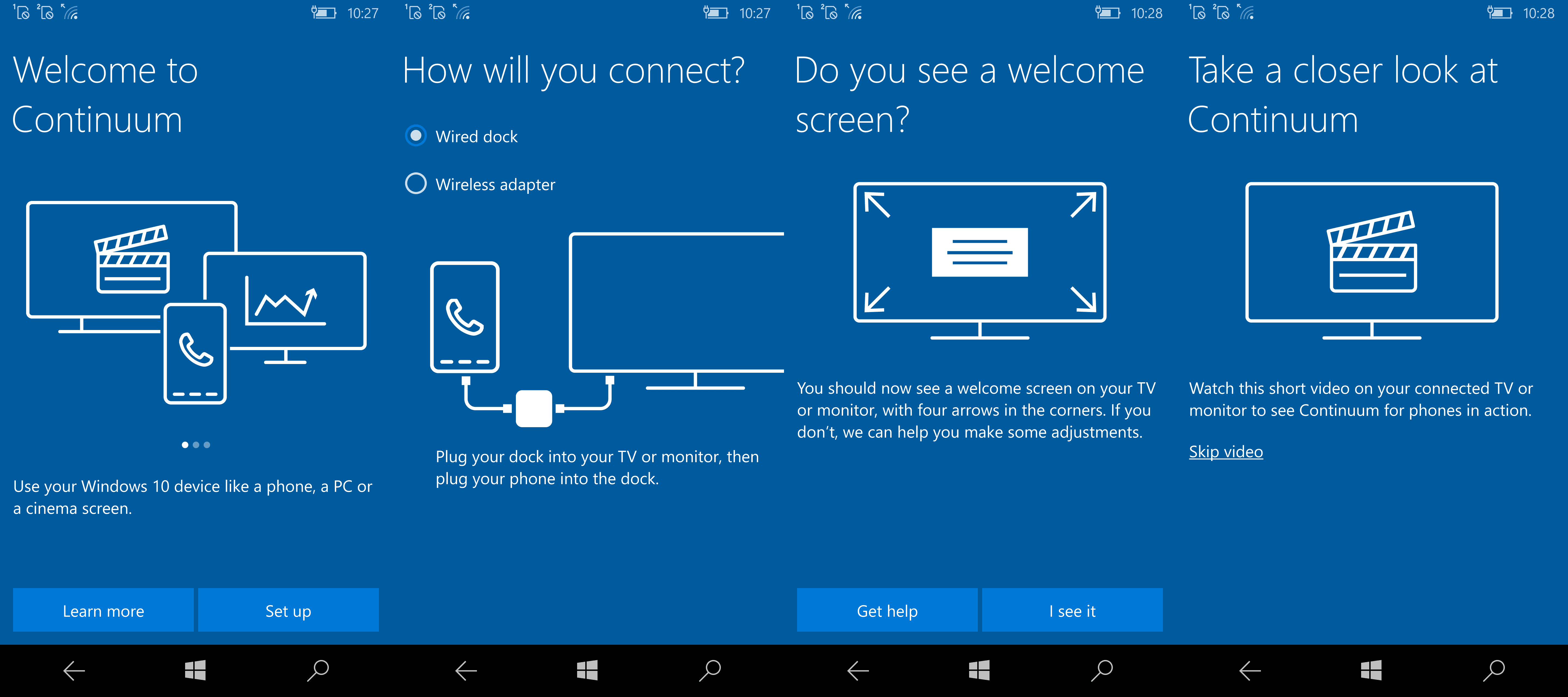Tap the second page indicator dot on Welcome screen
The height and width of the screenshot is (697, 1568).
(x=196, y=445)
